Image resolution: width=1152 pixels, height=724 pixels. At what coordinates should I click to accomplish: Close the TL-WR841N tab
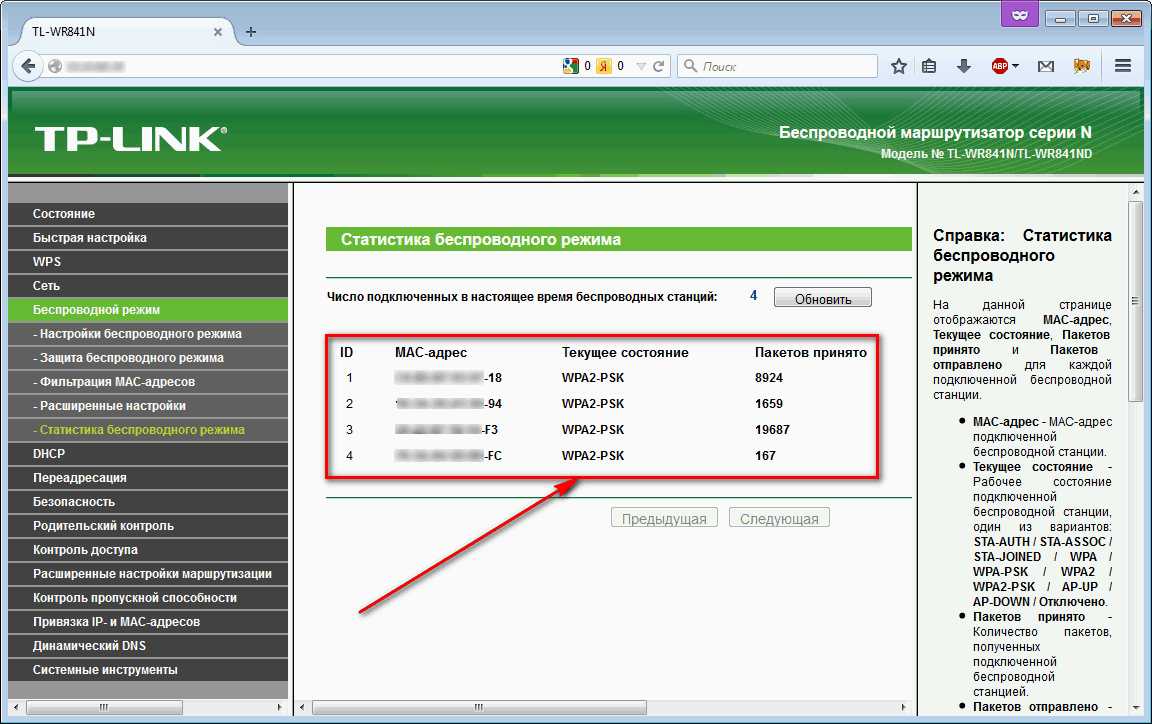(218, 32)
